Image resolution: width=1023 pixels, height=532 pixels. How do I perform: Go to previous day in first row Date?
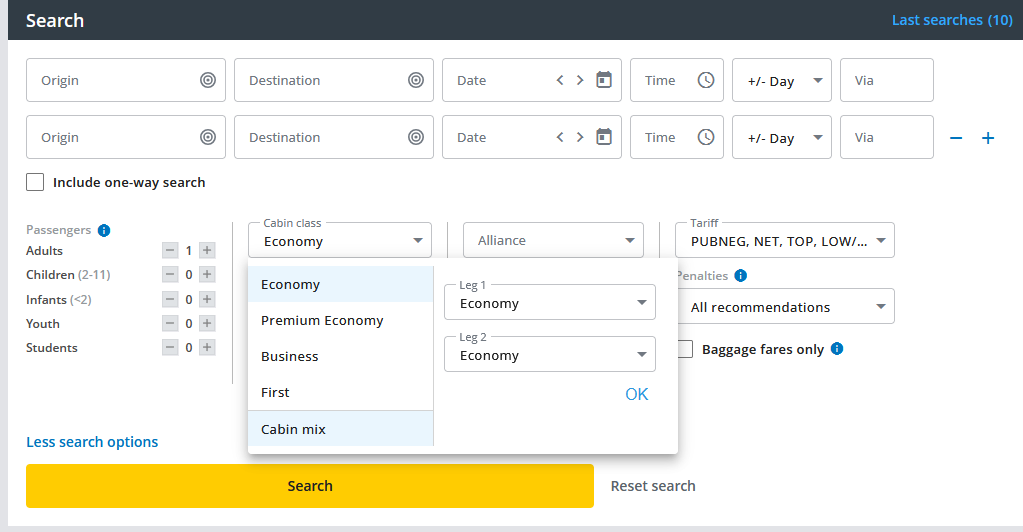[x=561, y=80]
